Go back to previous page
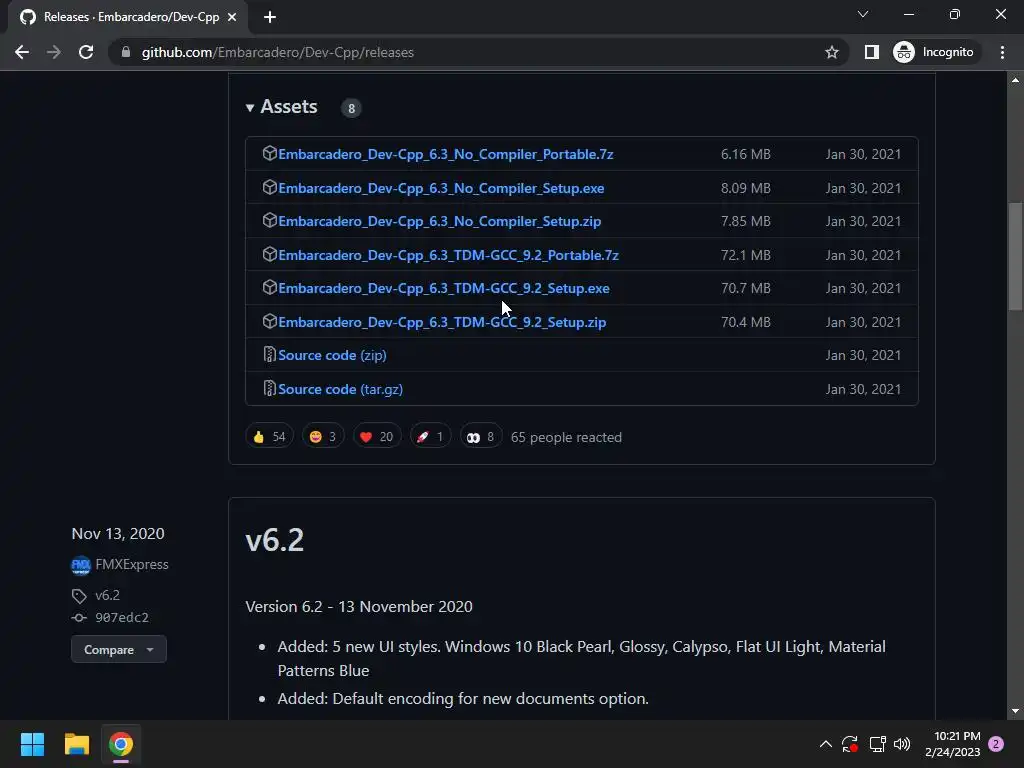1024x768 pixels. coord(22,52)
